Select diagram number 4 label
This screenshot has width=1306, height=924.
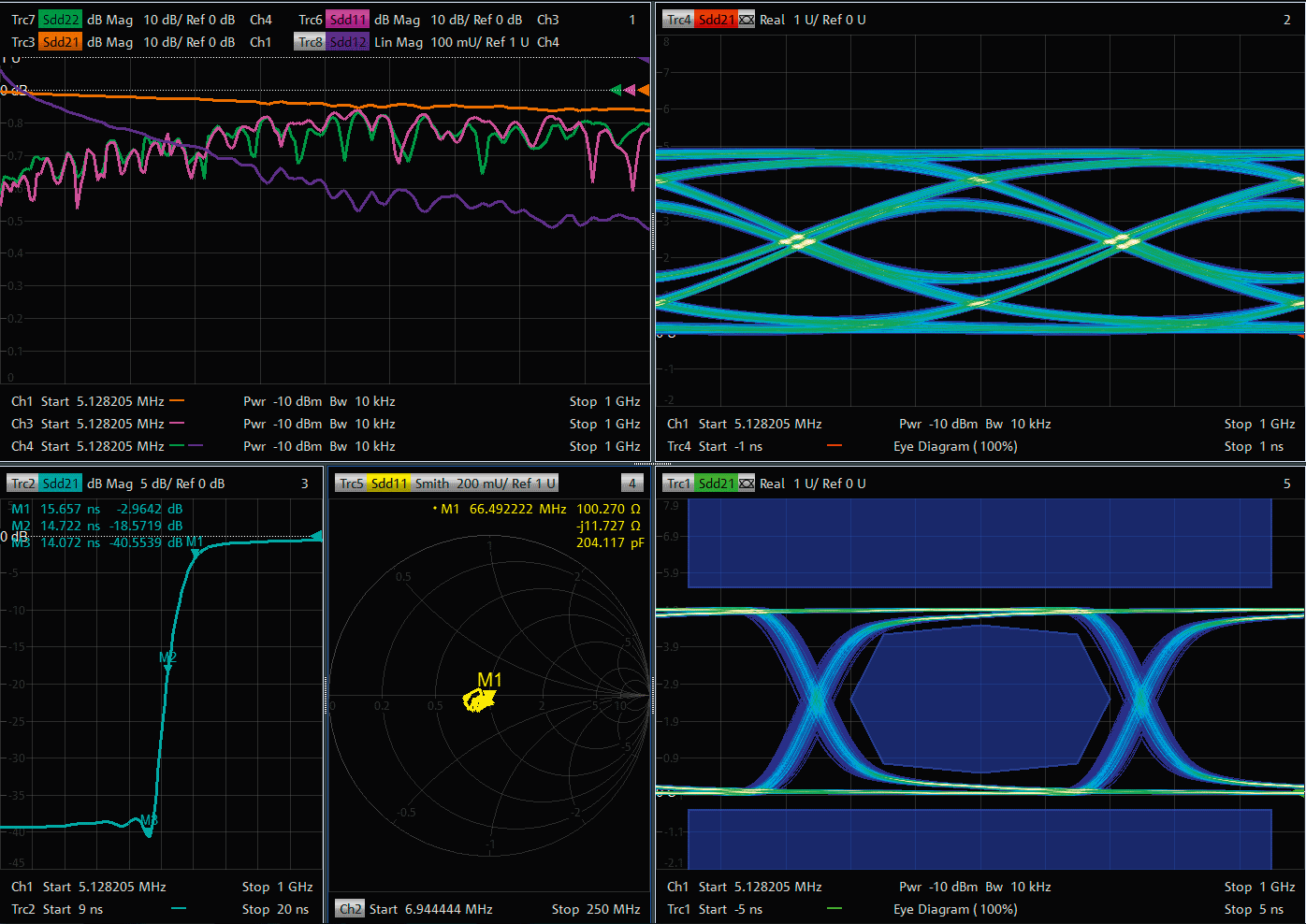[632, 484]
